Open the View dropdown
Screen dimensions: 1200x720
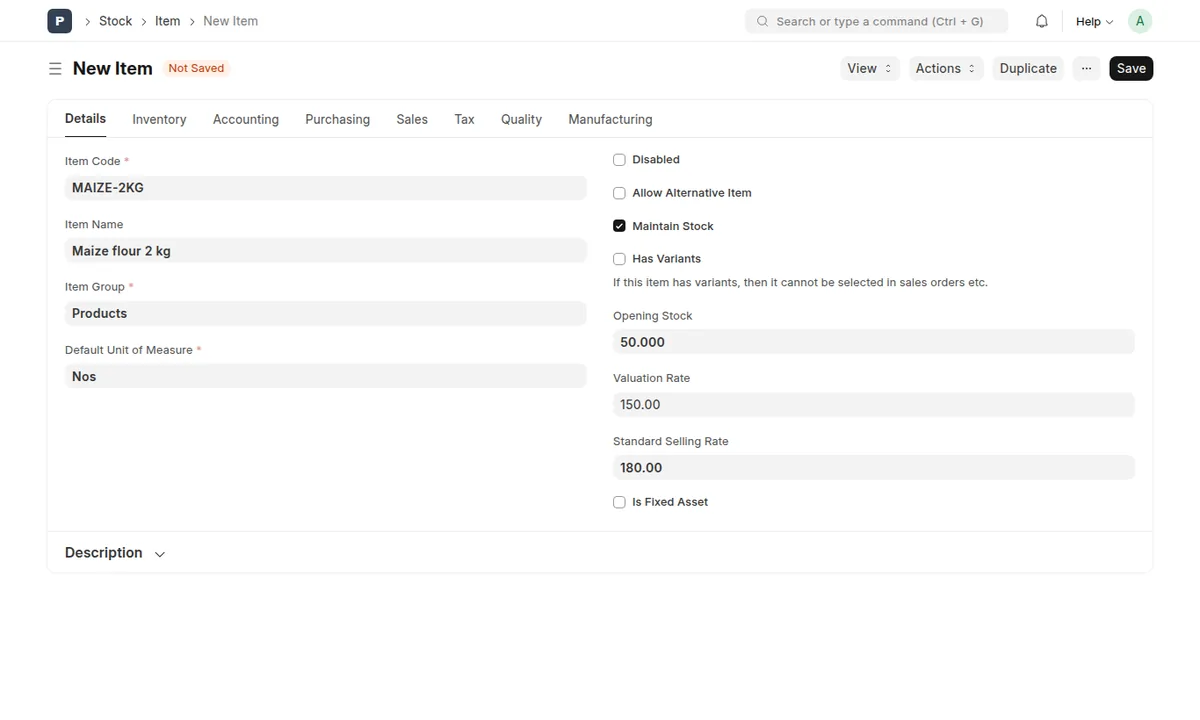point(870,68)
